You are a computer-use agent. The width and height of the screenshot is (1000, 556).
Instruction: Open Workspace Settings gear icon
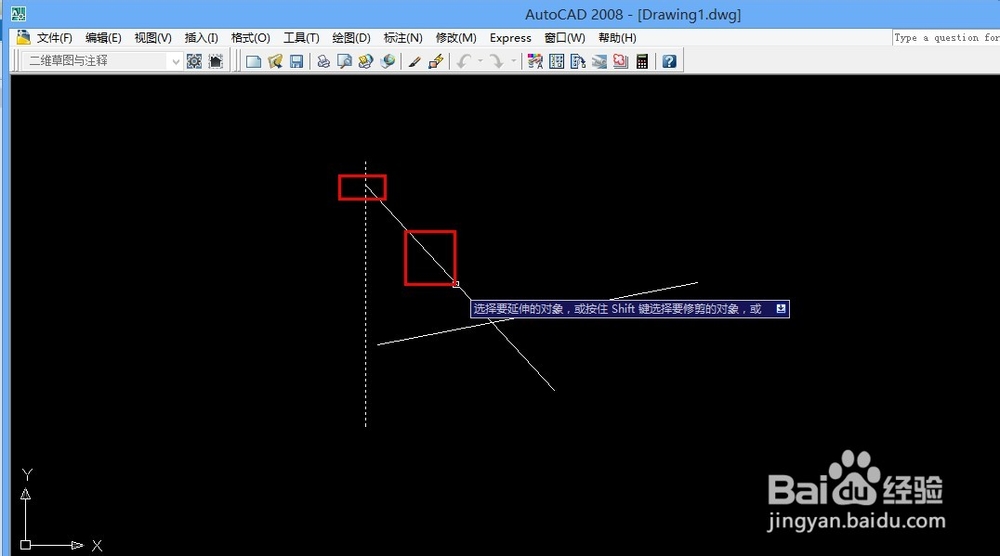pos(195,61)
